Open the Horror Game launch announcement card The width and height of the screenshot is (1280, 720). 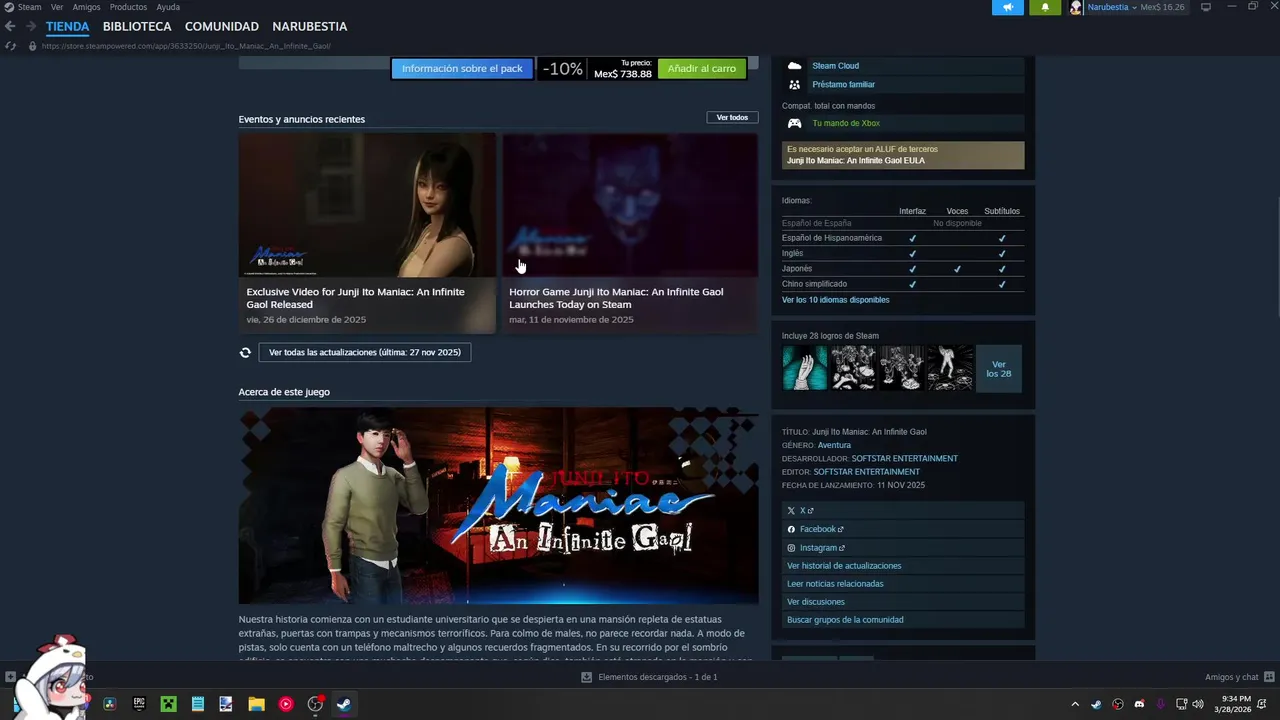pos(630,233)
